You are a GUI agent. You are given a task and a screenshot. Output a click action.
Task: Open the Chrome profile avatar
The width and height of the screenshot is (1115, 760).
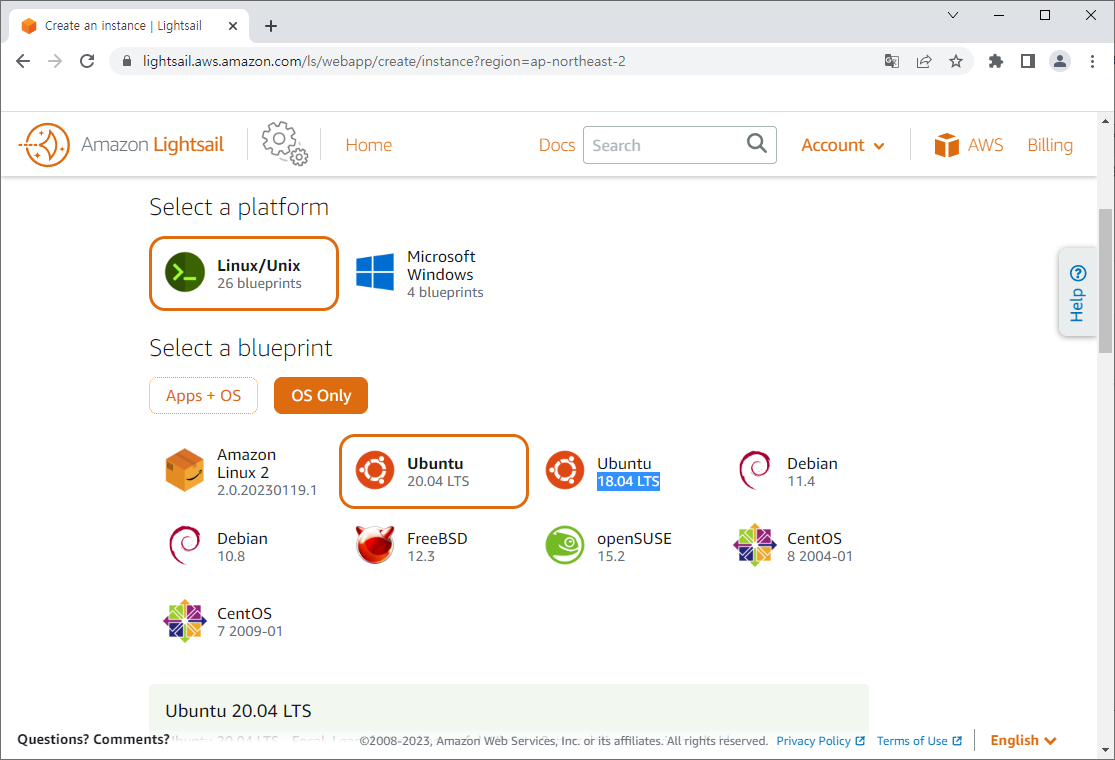click(x=1060, y=61)
